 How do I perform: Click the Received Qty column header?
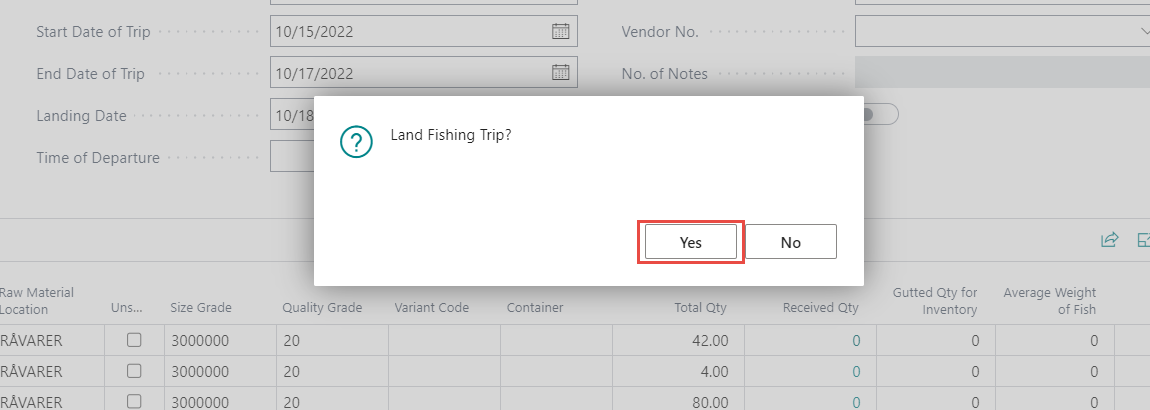pos(820,308)
